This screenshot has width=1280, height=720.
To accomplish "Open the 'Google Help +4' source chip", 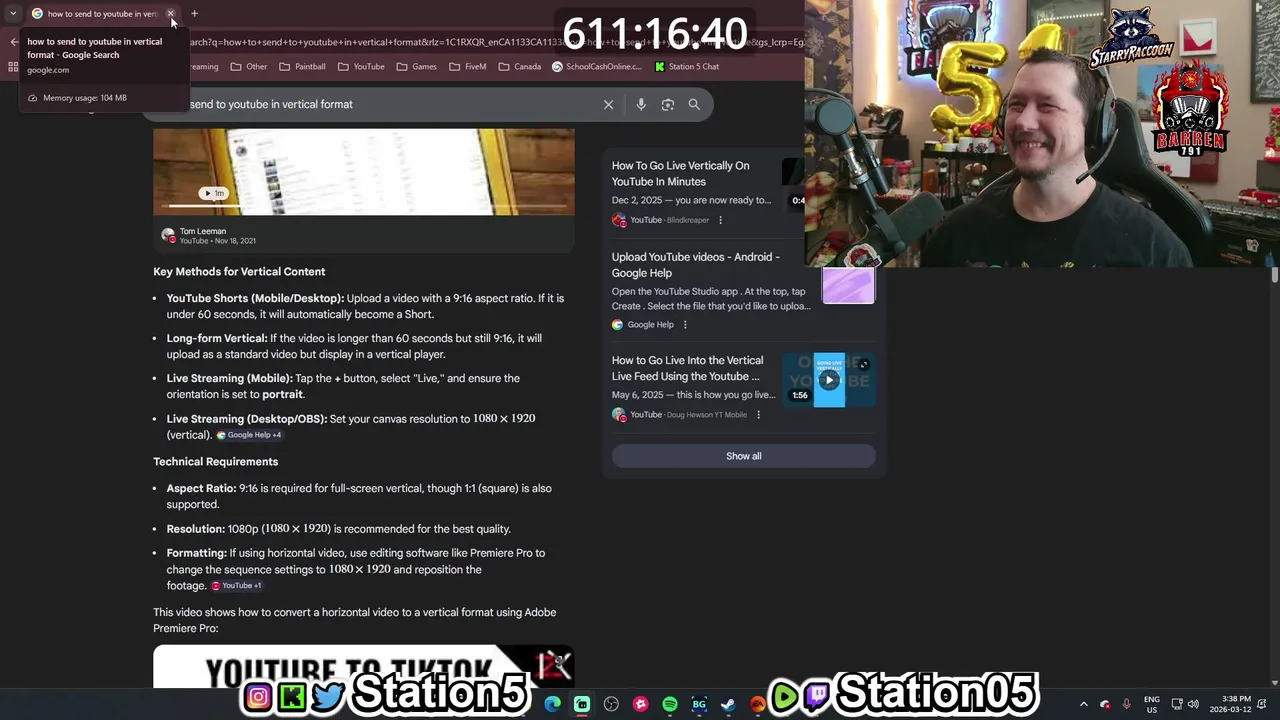I will tap(249, 435).
